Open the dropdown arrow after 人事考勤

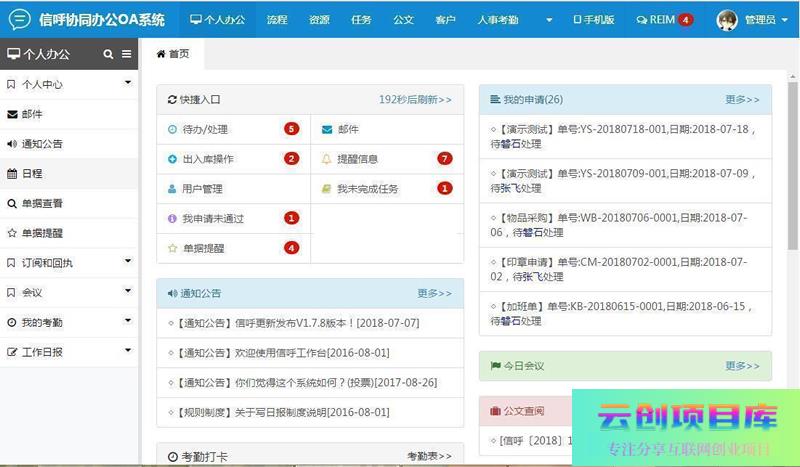click(548, 20)
